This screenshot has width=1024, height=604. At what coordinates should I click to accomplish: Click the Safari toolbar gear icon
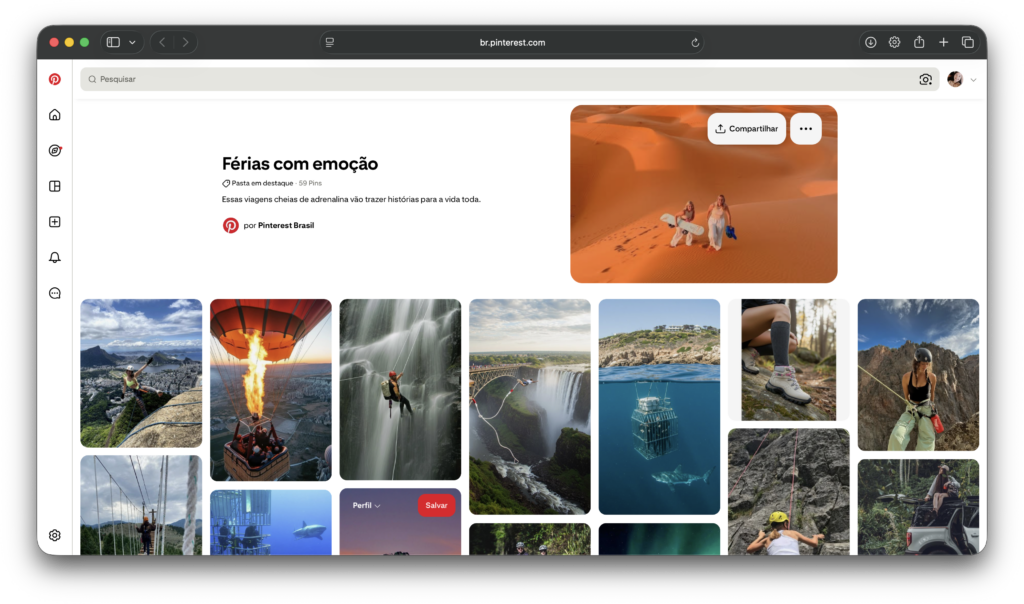tap(895, 42)
